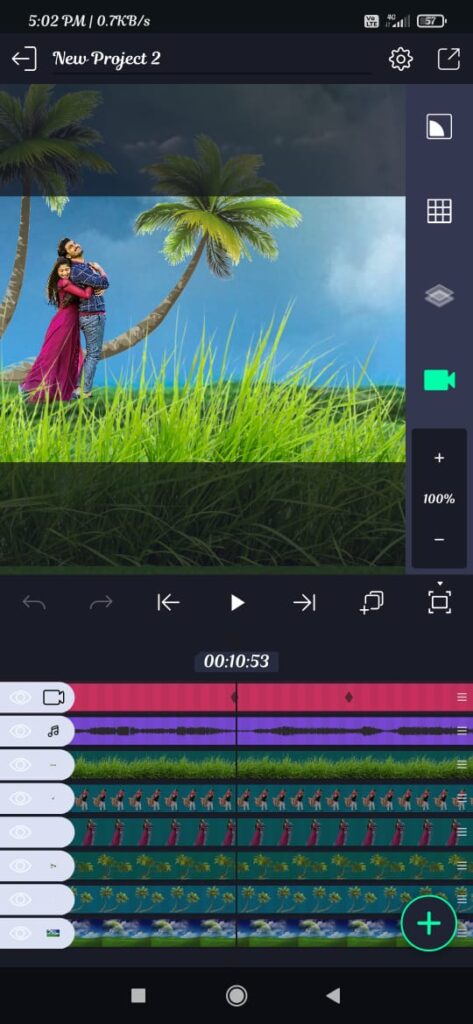Viewport: 473px width, 1024px height.
Task: Tap the duplicate layer icon
Action: 372,603
